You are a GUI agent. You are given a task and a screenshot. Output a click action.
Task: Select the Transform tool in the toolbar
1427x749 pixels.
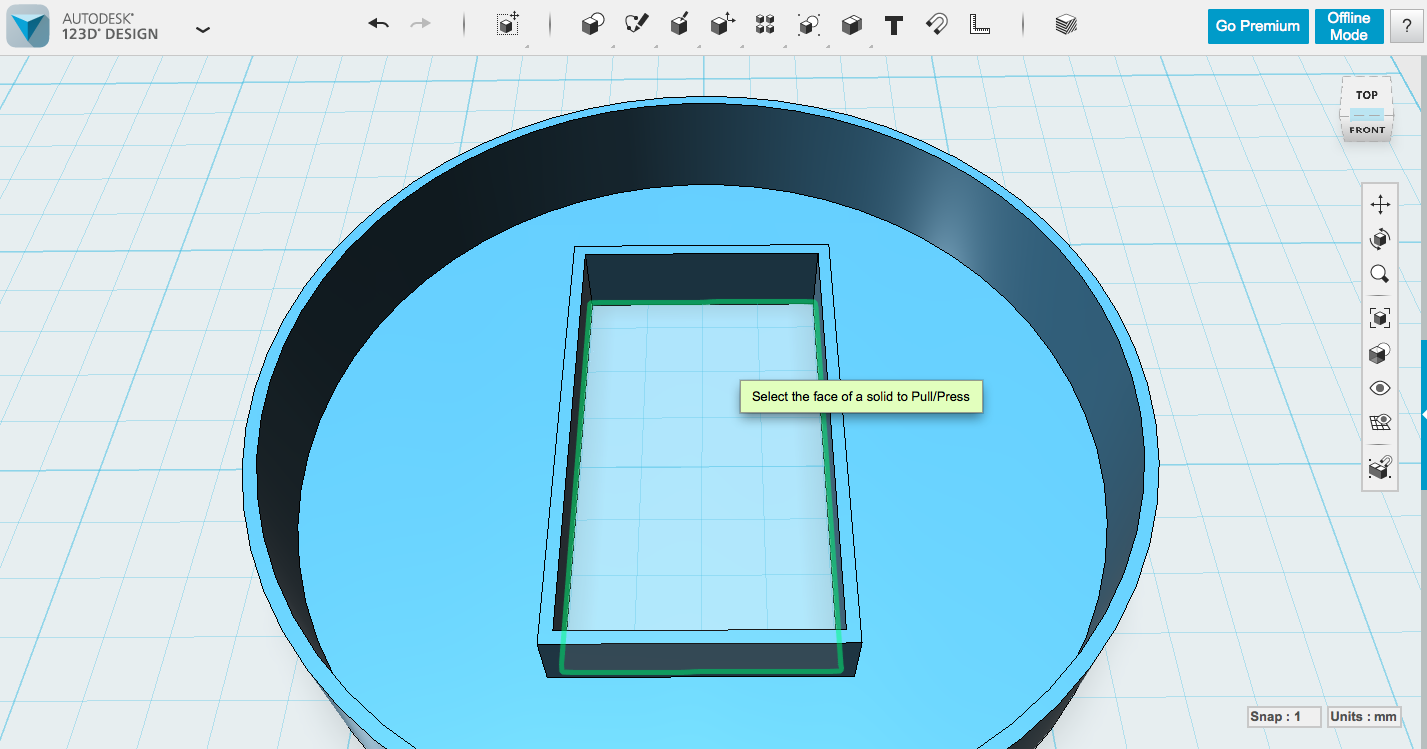point(506,24)
